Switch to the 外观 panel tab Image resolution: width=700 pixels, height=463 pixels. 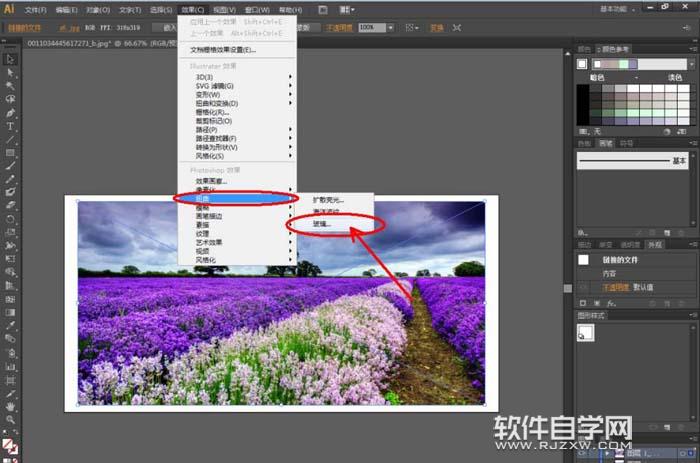coord(655,245)
